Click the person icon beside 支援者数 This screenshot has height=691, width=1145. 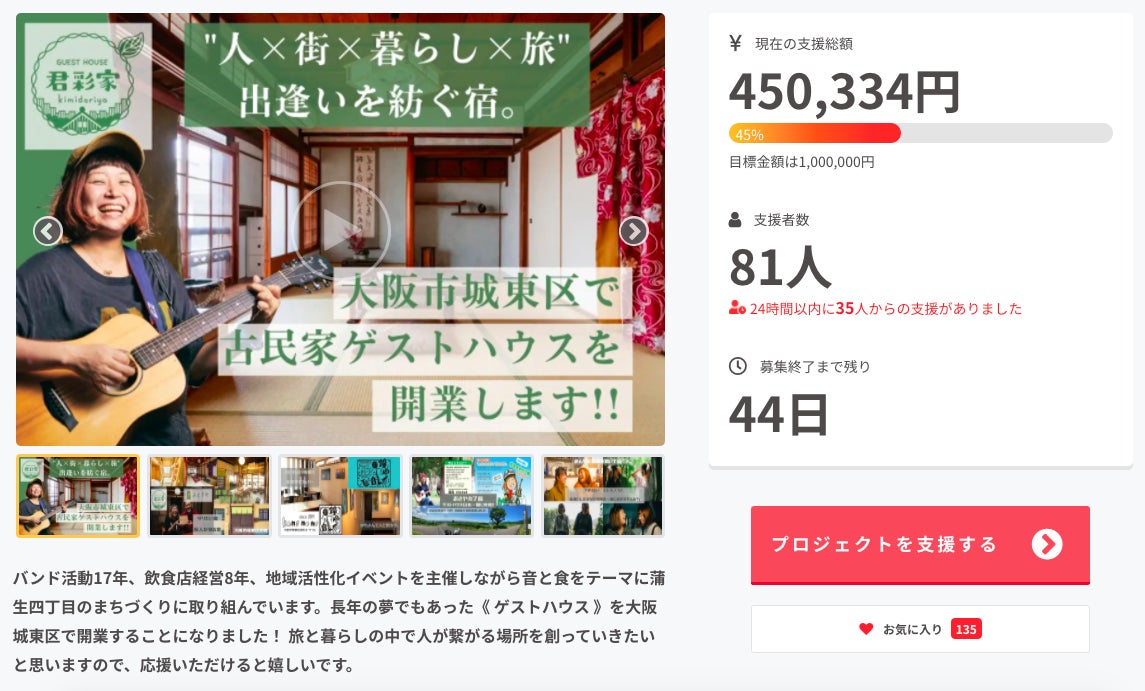(736, 219)
